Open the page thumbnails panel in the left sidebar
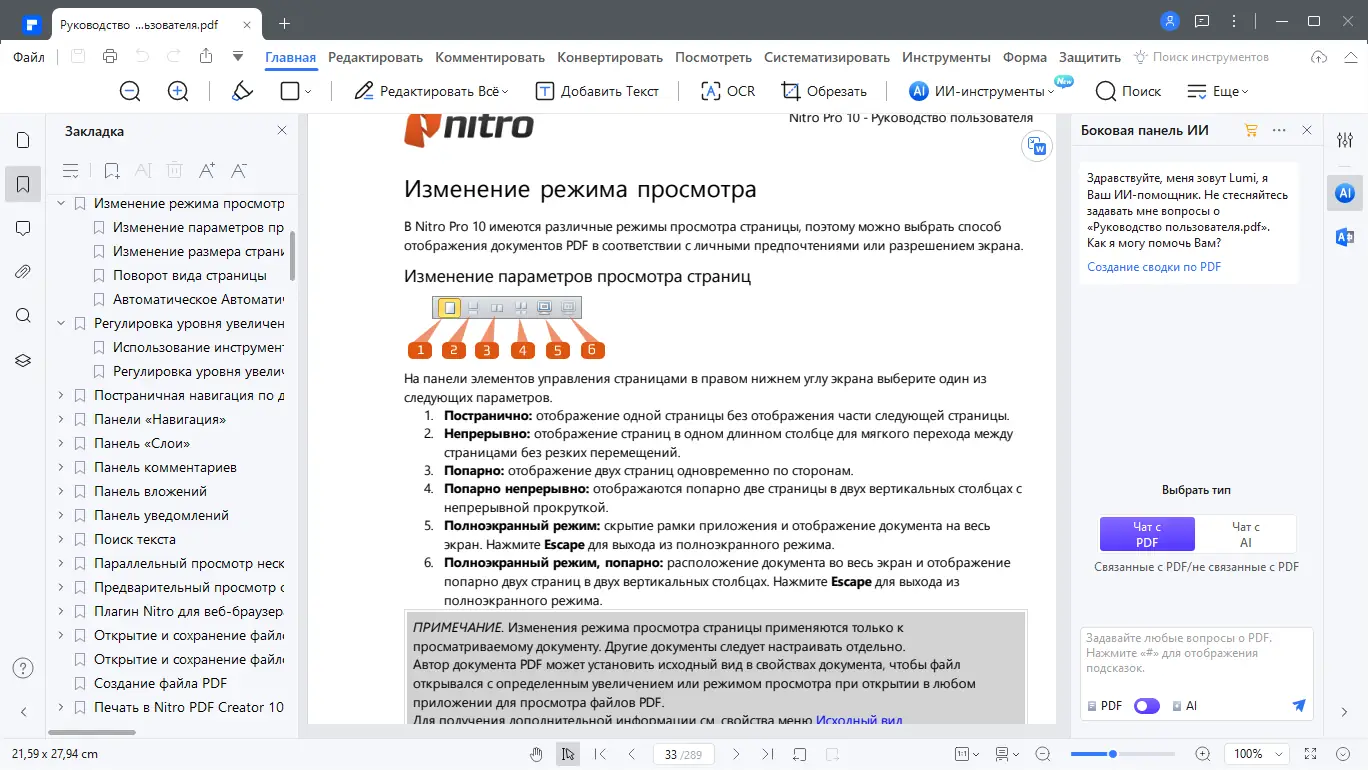This screenshot has width=1368, height=770. coord(23,140)
